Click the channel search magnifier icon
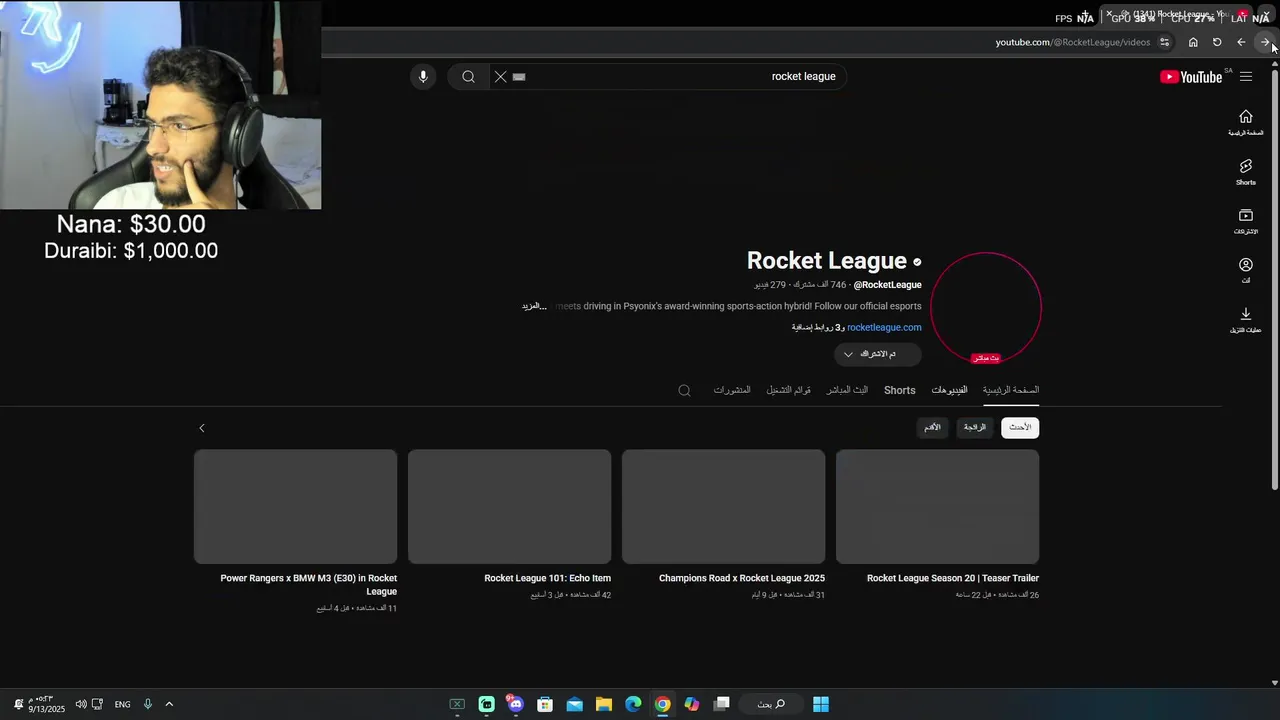Image resolution: width=1280 pixels, height=720 pixels. pos(684,390)
